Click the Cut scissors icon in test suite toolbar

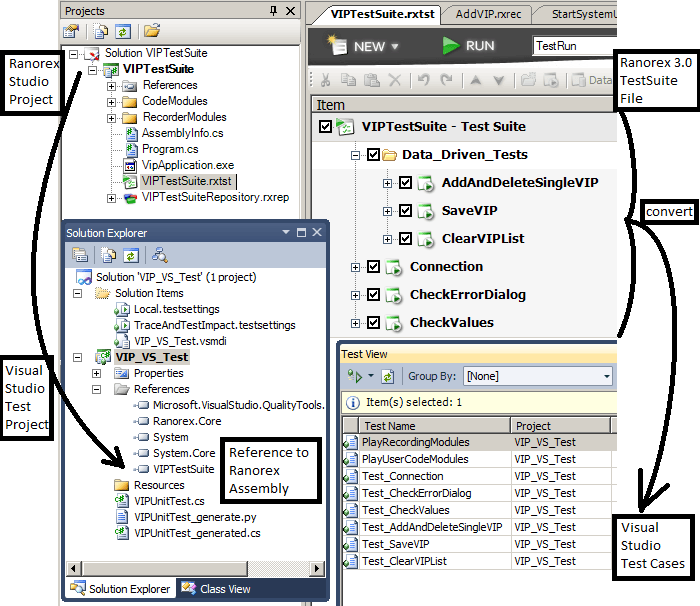tap(325, 80)
